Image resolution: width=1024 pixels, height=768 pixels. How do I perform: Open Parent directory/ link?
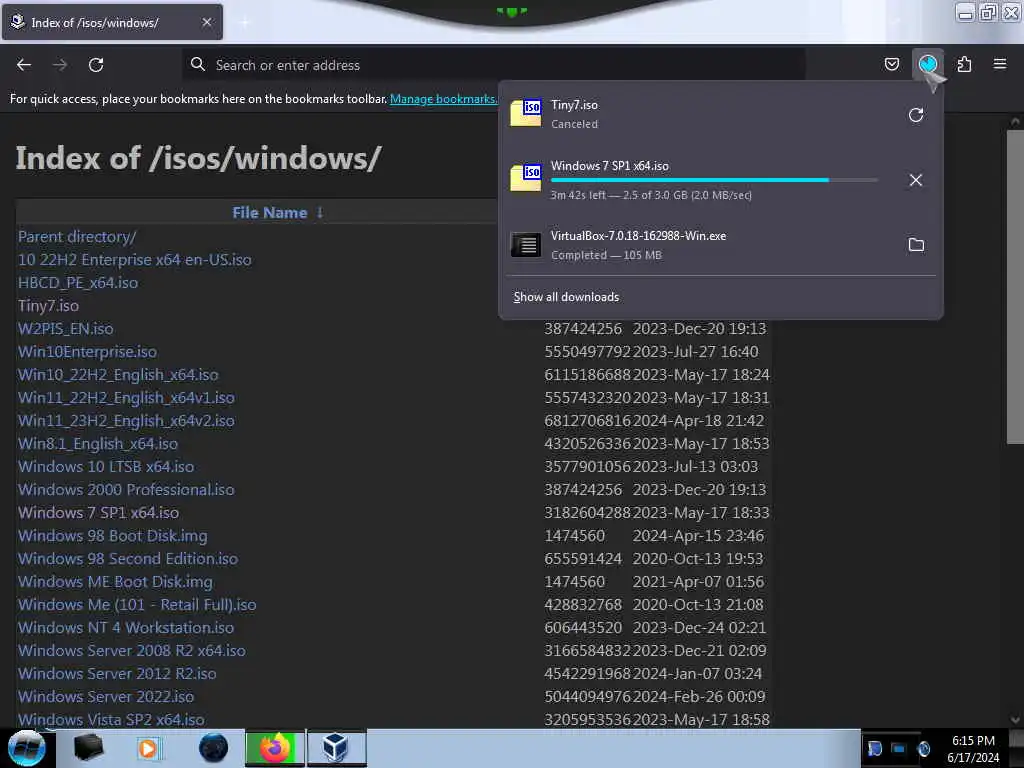pos(77,236)
